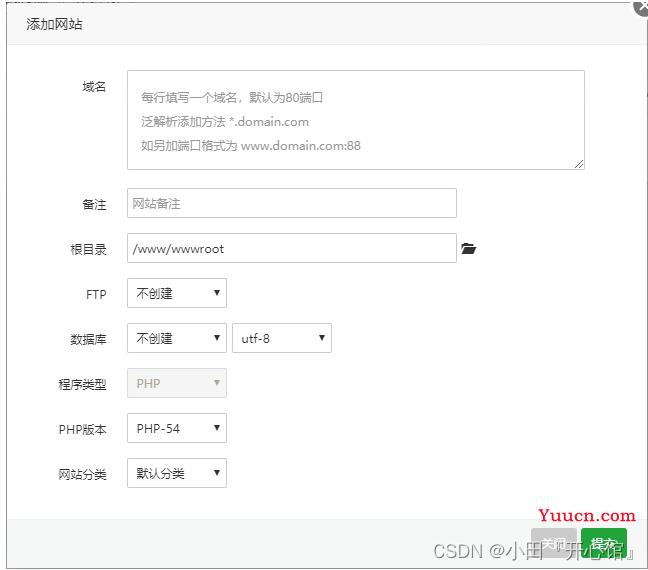Screen dimensions: 648x570
Task: Click the folder browse icon beside root directory
Action: tap(469, 249)
